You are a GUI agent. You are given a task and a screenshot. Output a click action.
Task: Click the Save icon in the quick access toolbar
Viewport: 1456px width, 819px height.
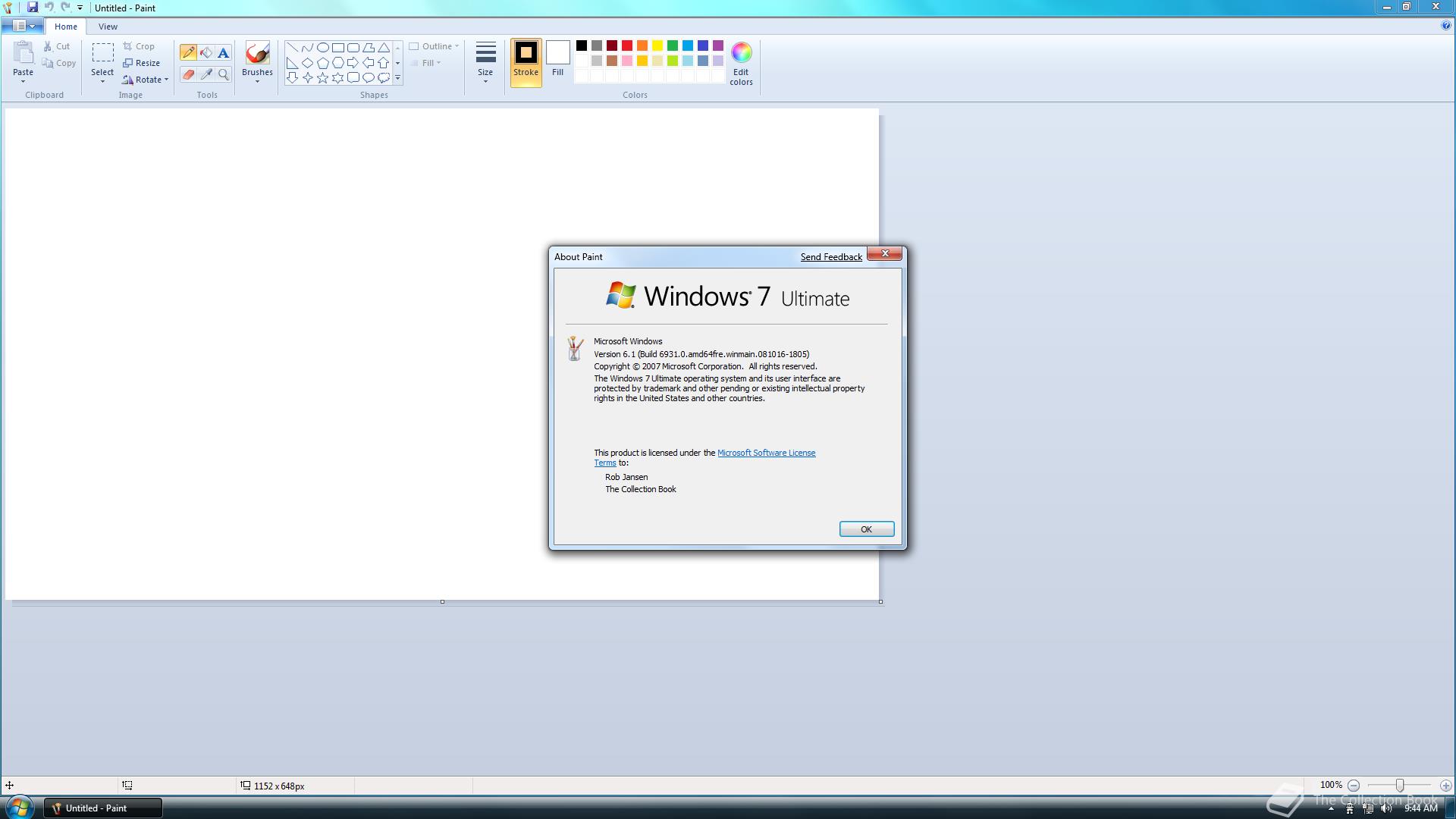[33, 8]
